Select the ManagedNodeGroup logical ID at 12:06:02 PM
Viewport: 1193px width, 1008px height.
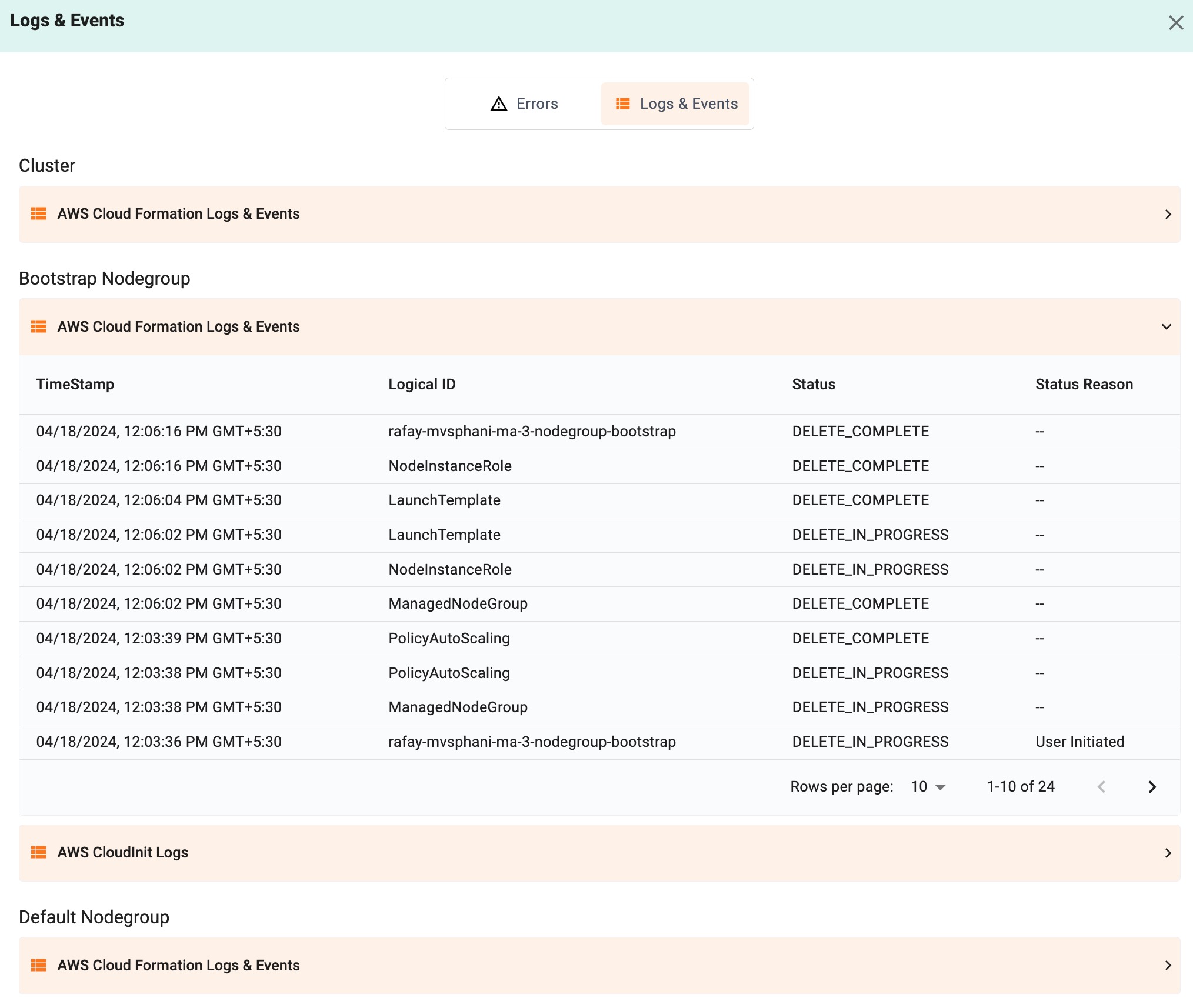(458, 603)
